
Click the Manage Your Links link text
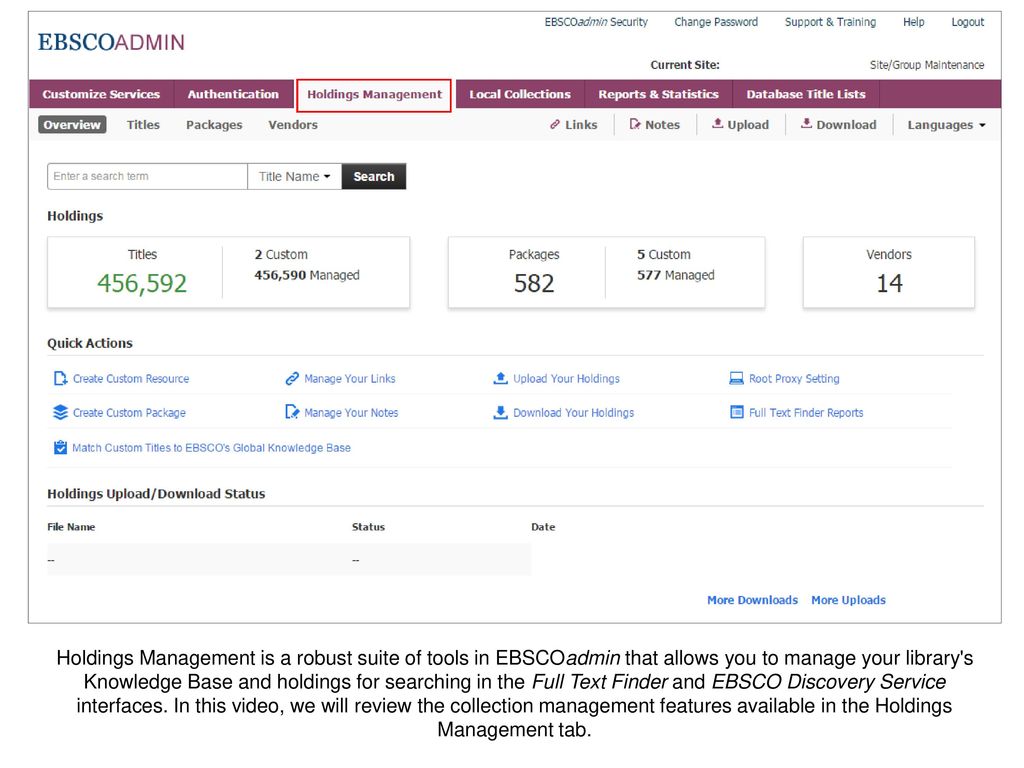(x=349, y=379)
